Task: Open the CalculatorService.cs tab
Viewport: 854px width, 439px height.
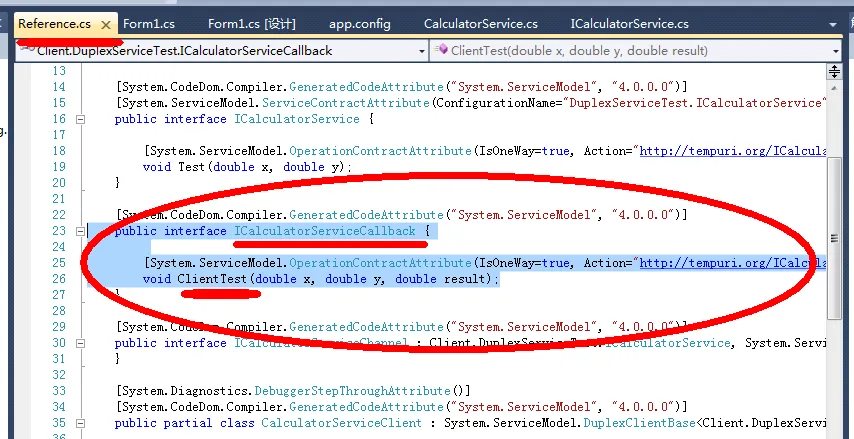Action: click(x=480, y=23)
